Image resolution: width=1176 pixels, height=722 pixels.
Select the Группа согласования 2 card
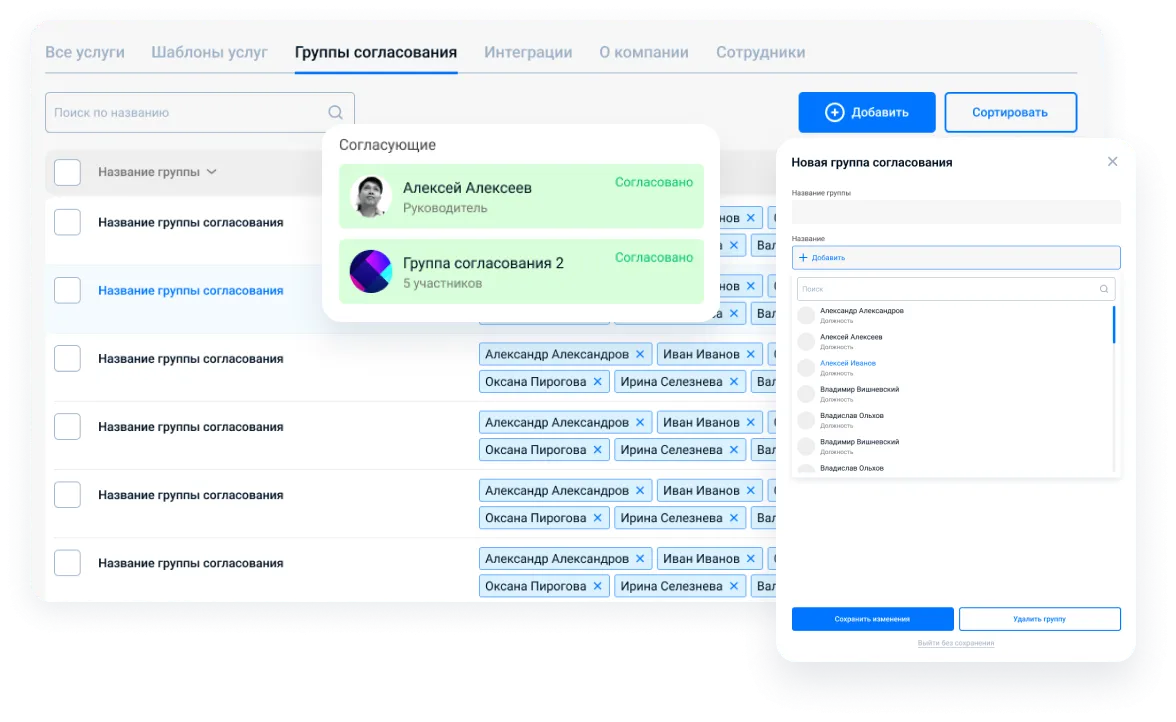coord(521,271)
